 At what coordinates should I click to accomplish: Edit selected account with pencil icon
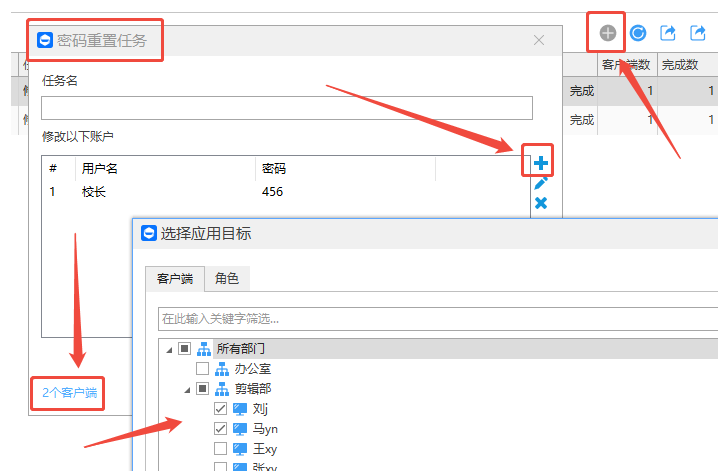coord(540,183)
